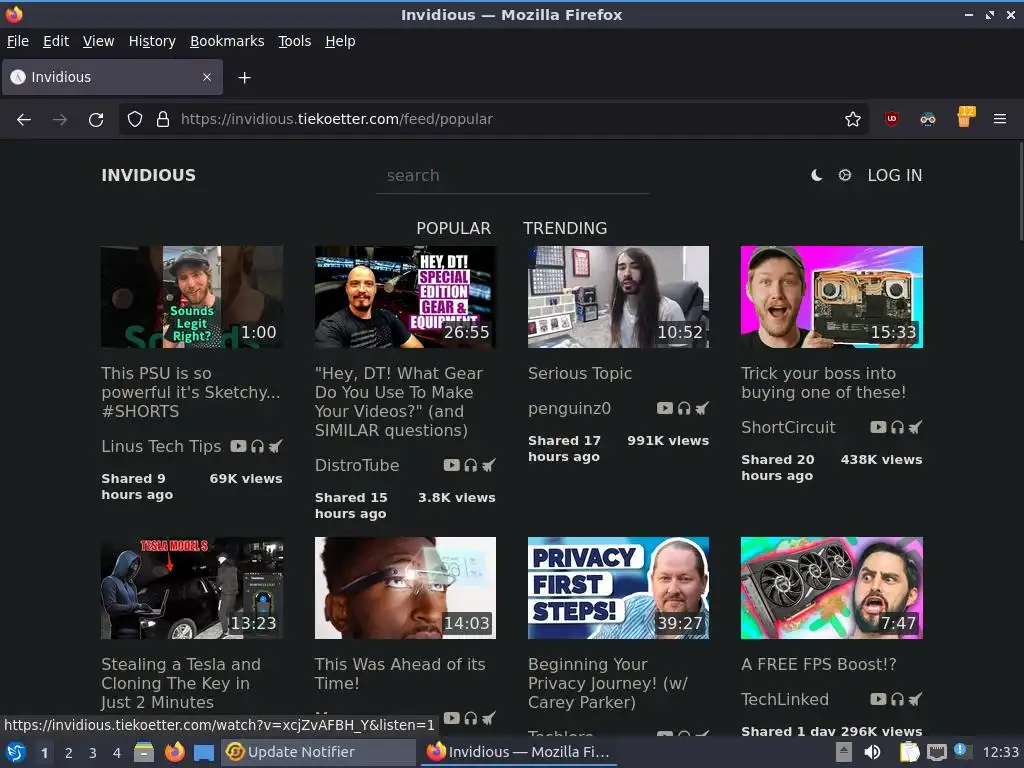The height and width of the screenshot is (768, 1024).
Task: Open the Bookmarks menu
Action: click(x=227, y=41)
